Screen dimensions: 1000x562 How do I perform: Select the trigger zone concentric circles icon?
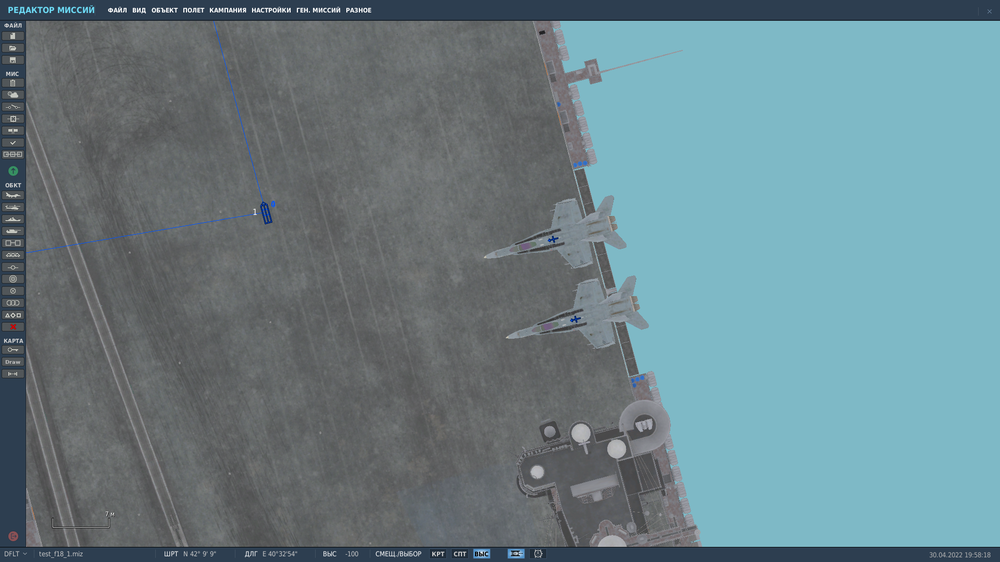pos(13,279)
